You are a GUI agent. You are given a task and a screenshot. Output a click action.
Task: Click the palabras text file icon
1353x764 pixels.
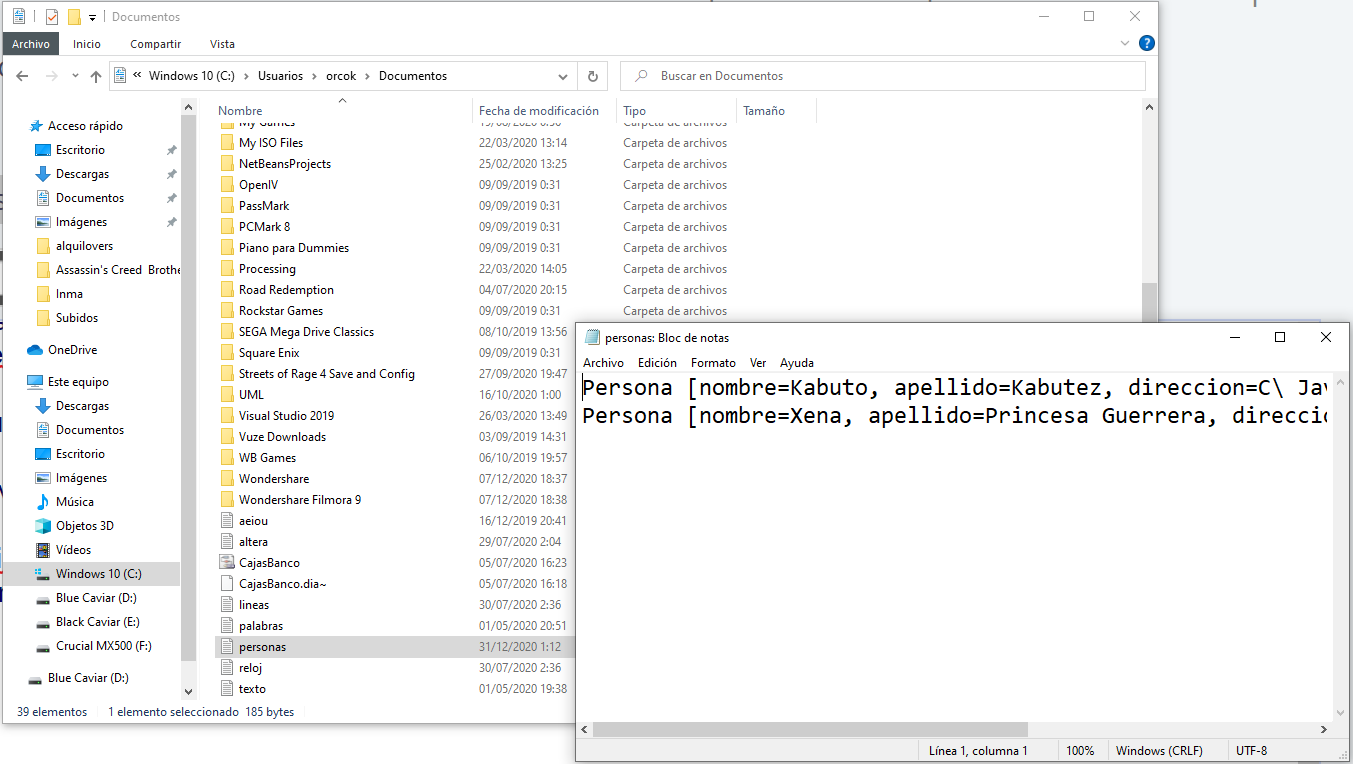227,626
